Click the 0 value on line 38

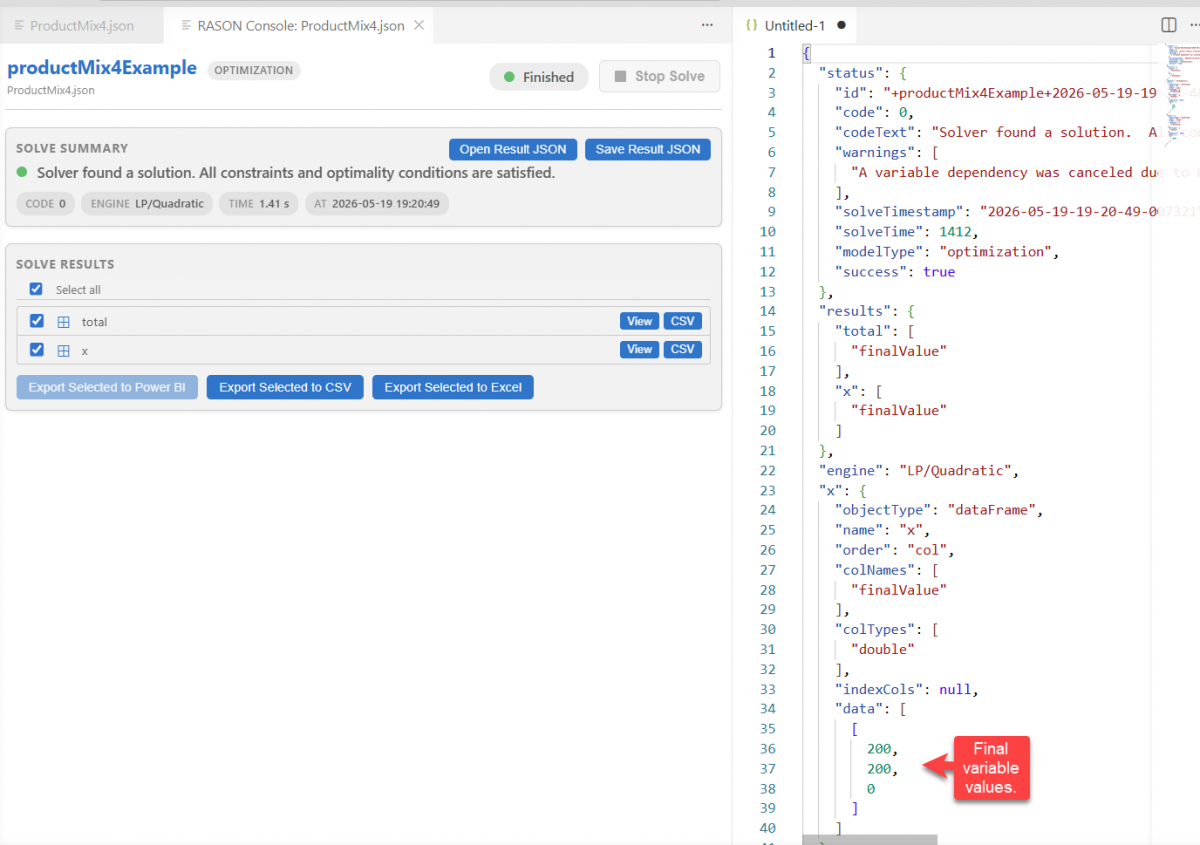[871, 789]
